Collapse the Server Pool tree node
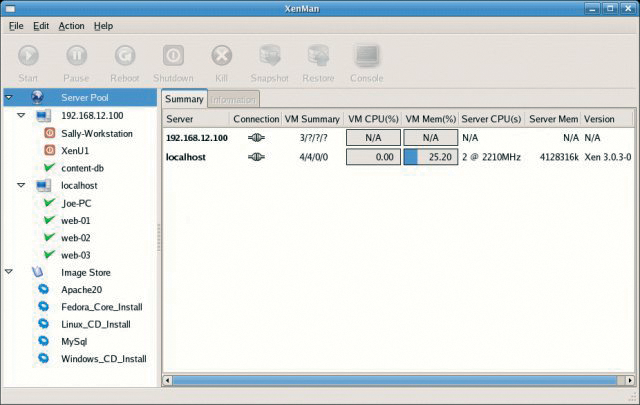Image resolution: width=640 pixels, height=405 pixels. coord(9,98)
